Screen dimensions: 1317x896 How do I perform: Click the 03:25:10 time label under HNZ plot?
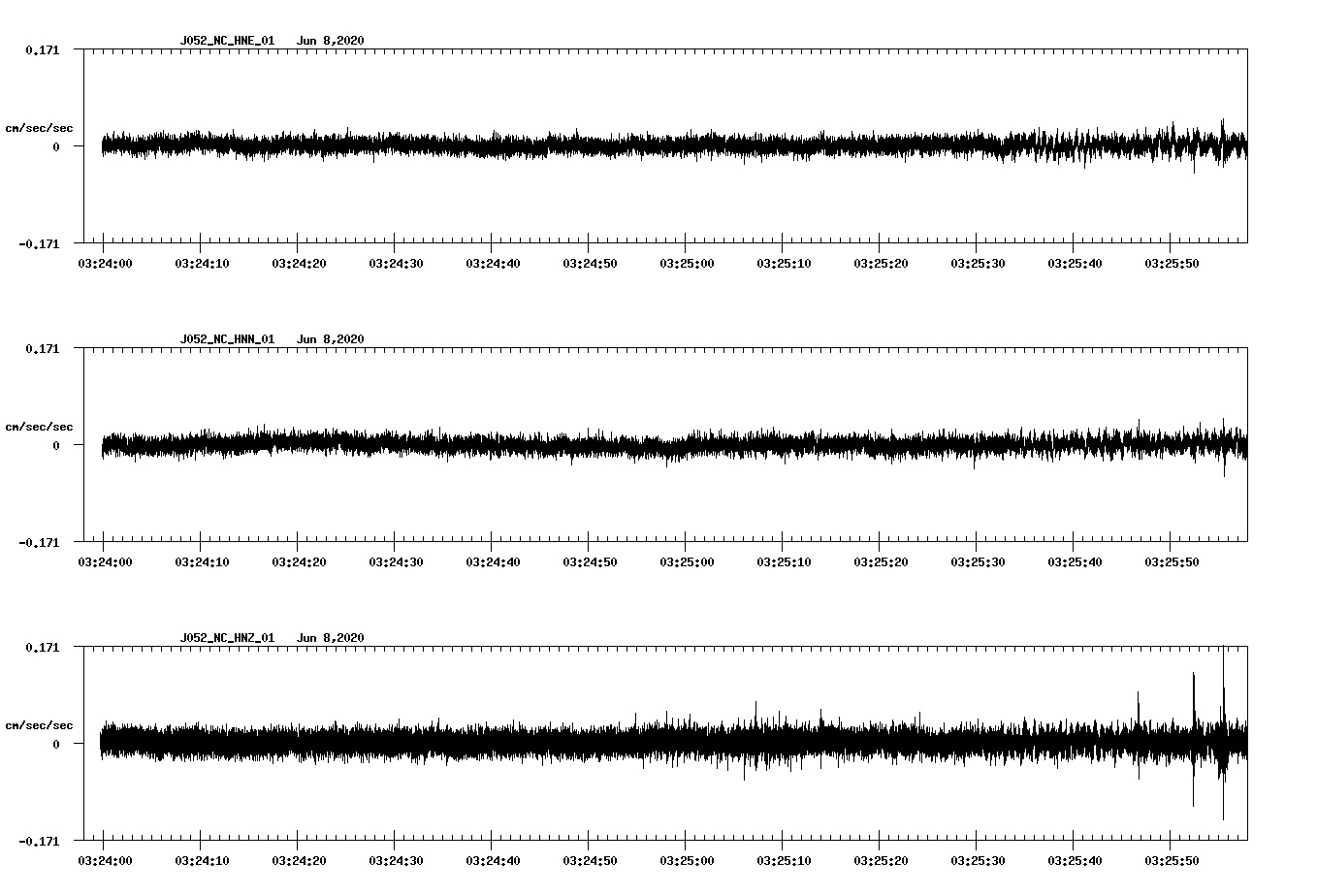(x=783, y=861)
